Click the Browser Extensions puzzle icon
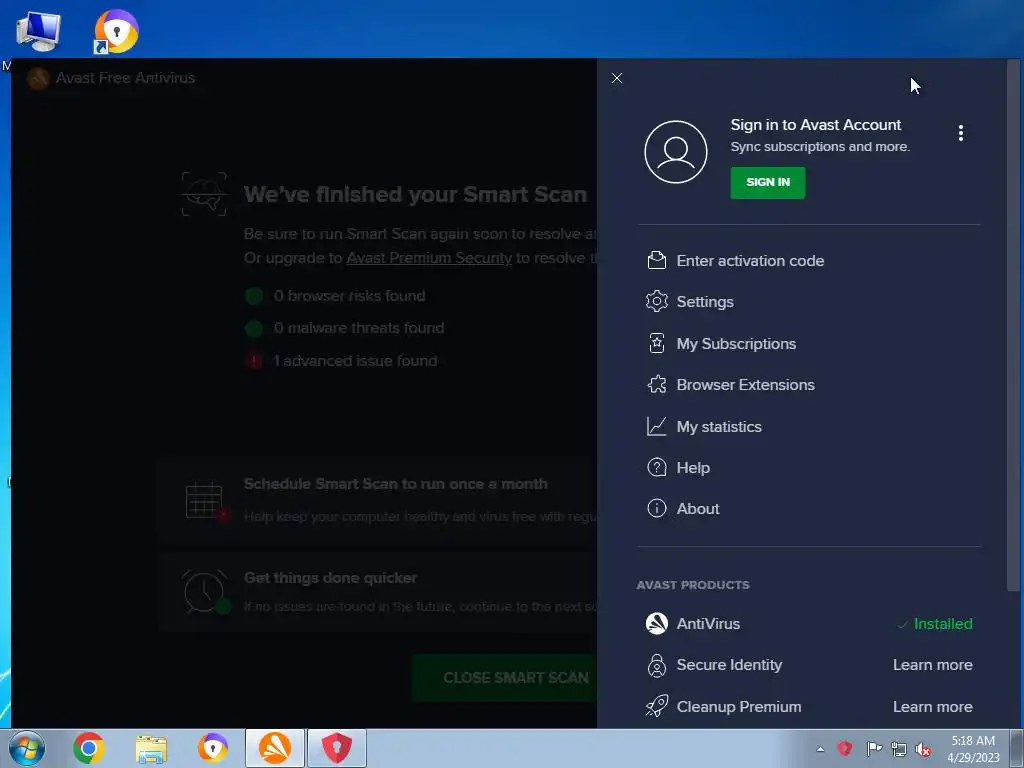 (656, 384)
